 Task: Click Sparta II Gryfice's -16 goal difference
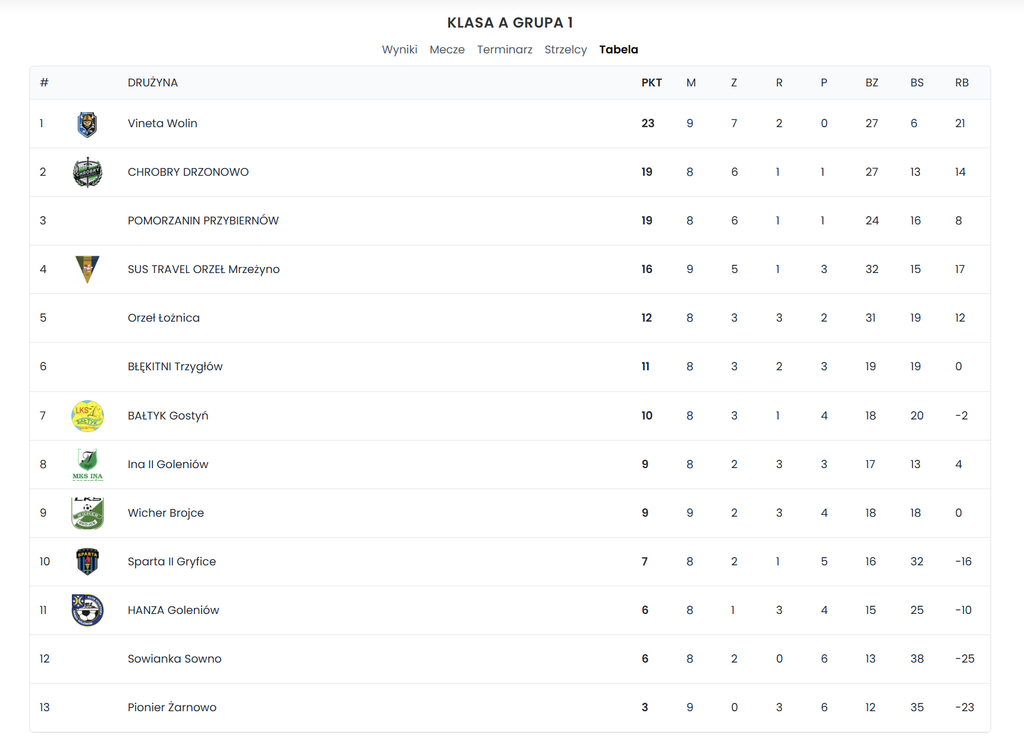963,562
